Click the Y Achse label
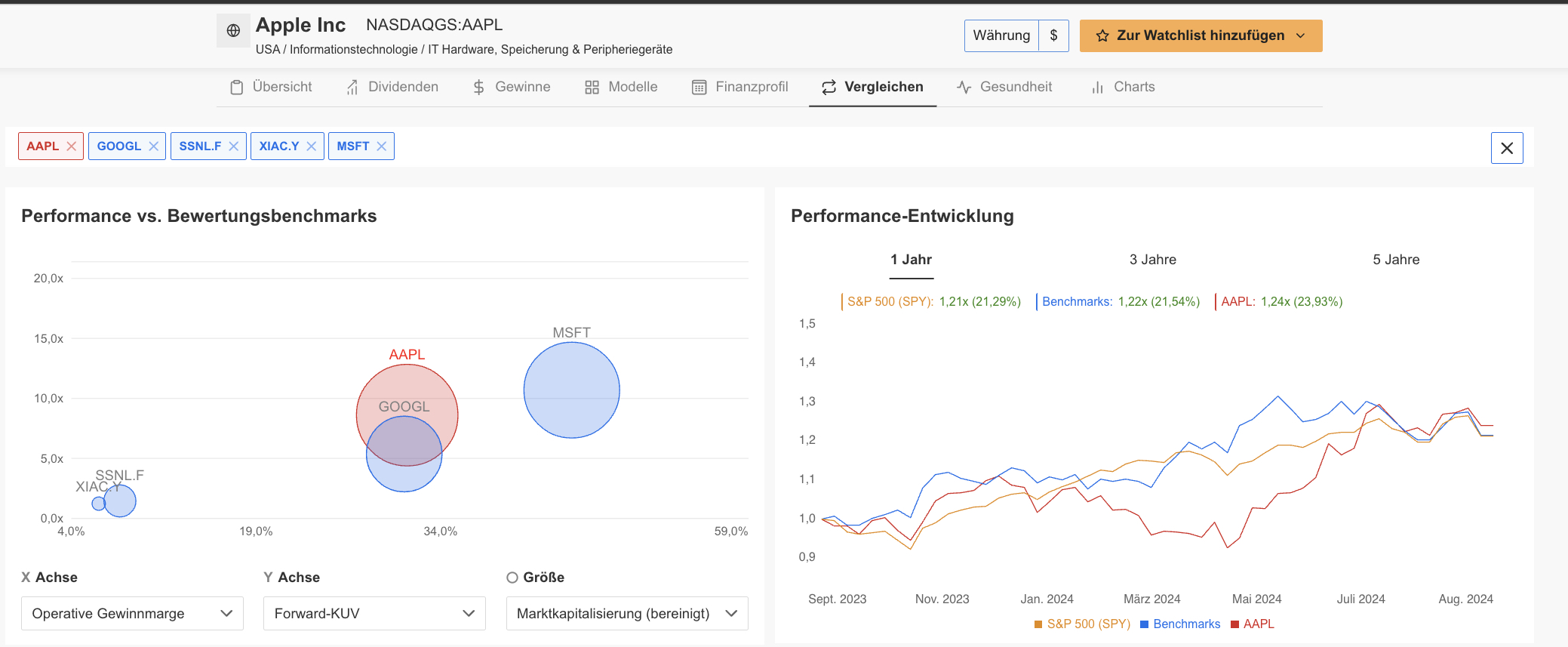 (x=291, y=578)
